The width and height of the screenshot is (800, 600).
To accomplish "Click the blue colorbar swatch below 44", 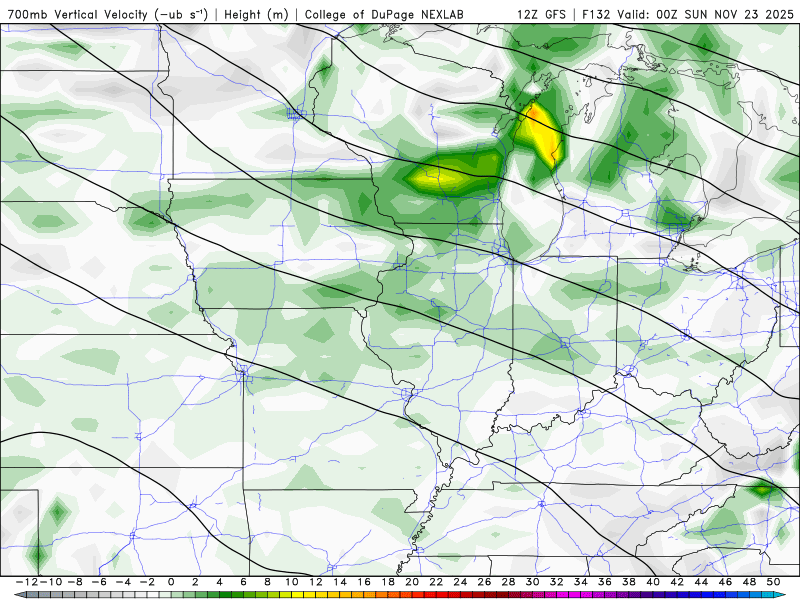I will pyautogui.click(x=708, y=595).
